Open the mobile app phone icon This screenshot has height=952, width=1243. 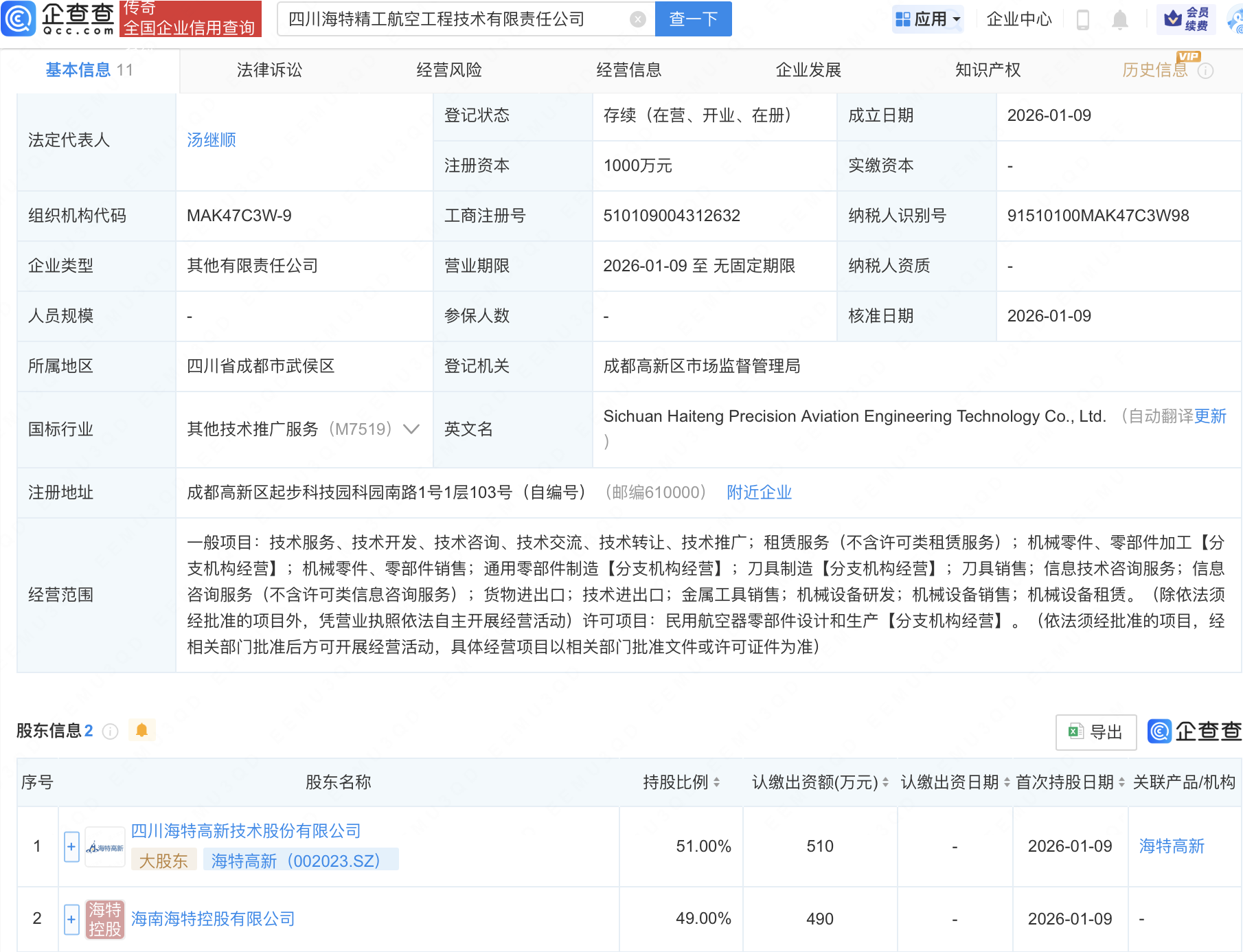click(x=1083, y=19)
